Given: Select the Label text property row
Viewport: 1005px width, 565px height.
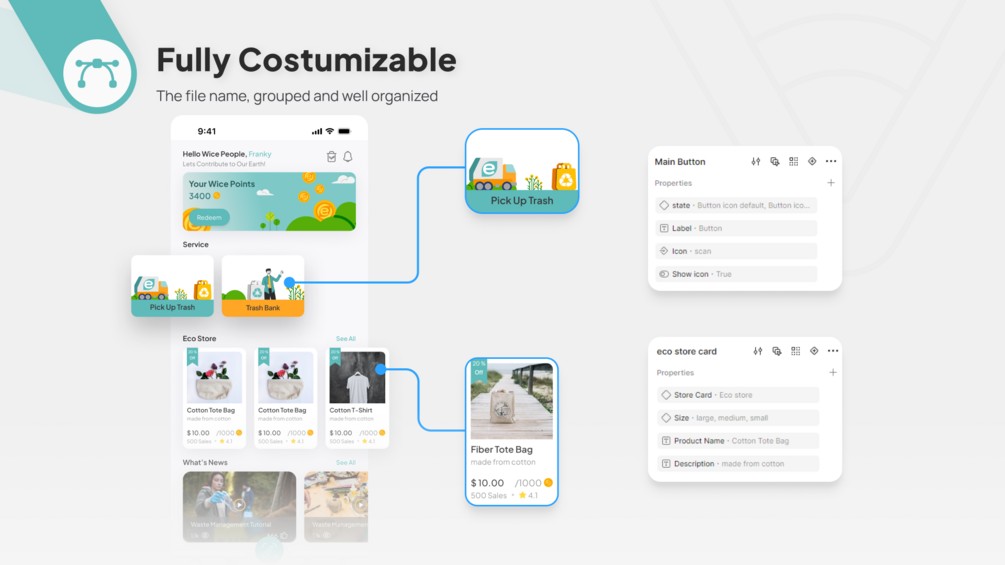Looking at the screenshot, I should click(x=736, y=228).
